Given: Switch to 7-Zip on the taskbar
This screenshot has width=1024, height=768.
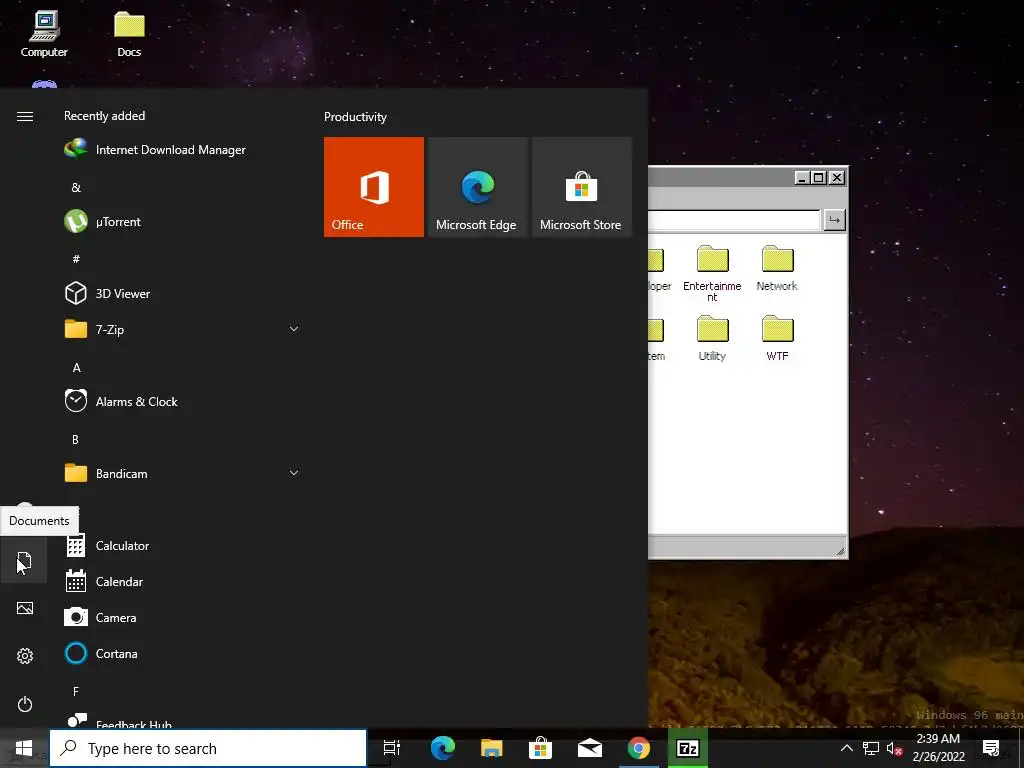Looking at the screenshot, I should point(688,748).
